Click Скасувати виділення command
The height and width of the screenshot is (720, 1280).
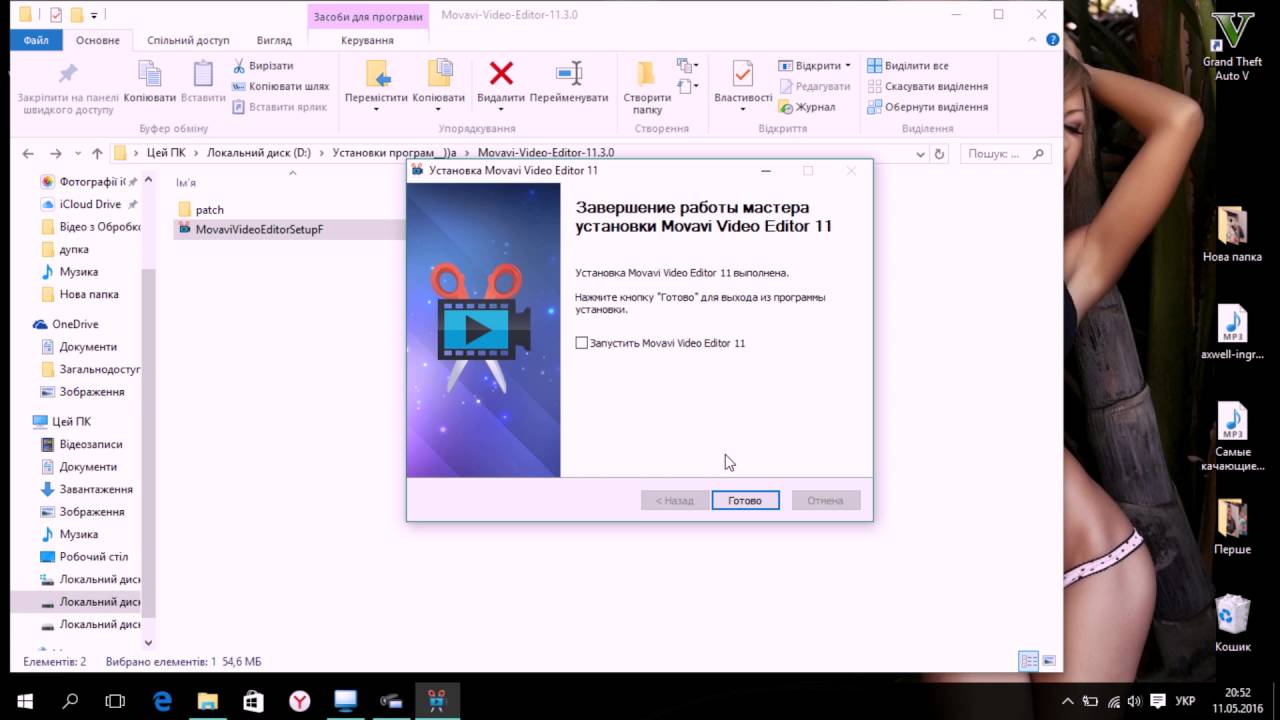click(x=928, y=86)
